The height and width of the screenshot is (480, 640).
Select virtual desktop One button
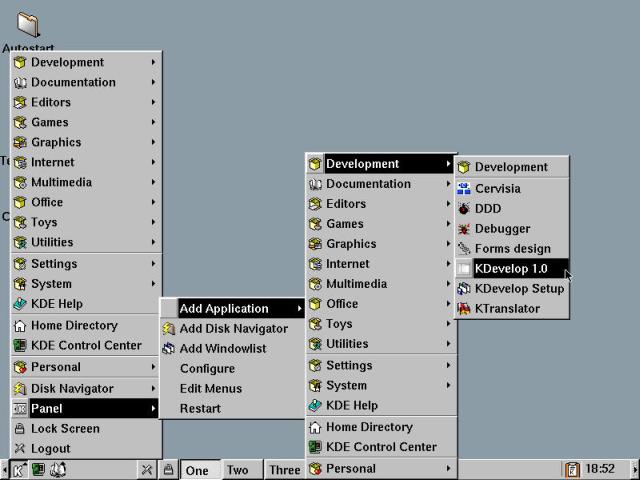coord(198,470)
